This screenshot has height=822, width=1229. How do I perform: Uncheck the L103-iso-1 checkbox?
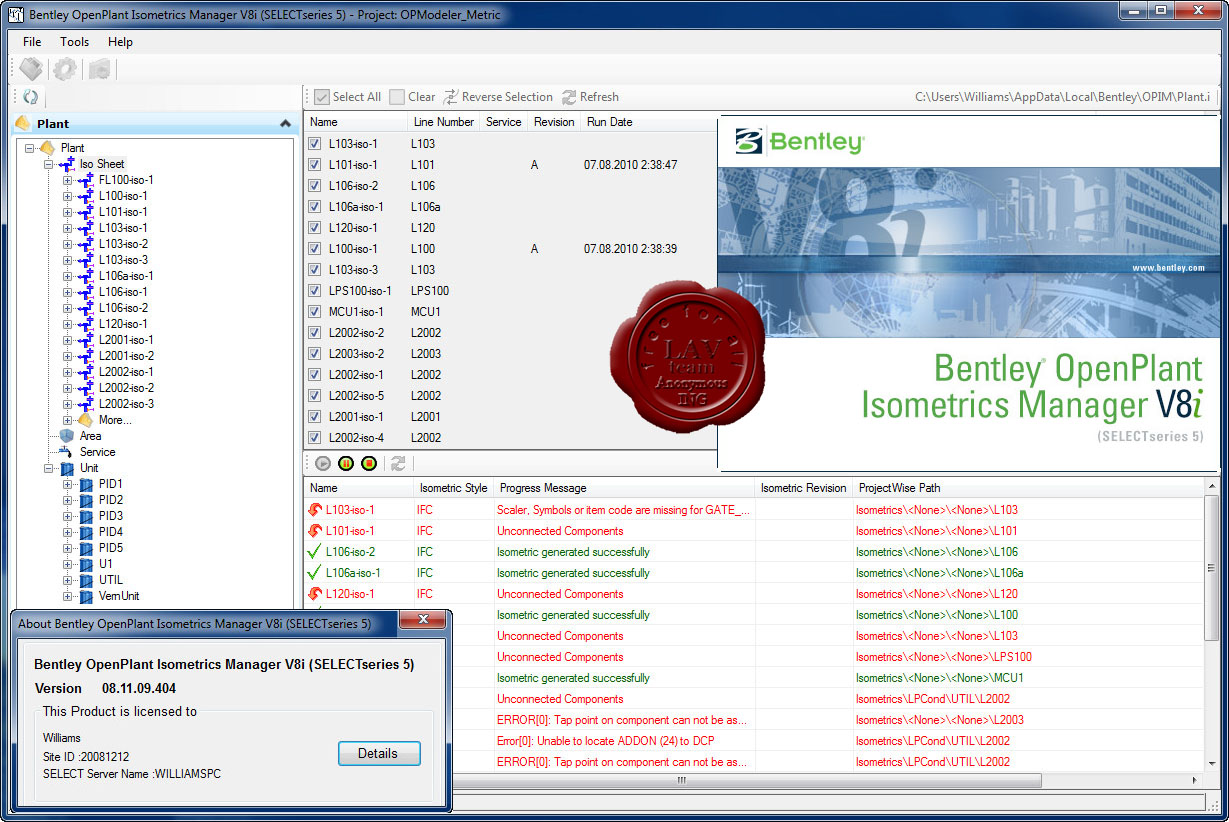click(315, 144)
